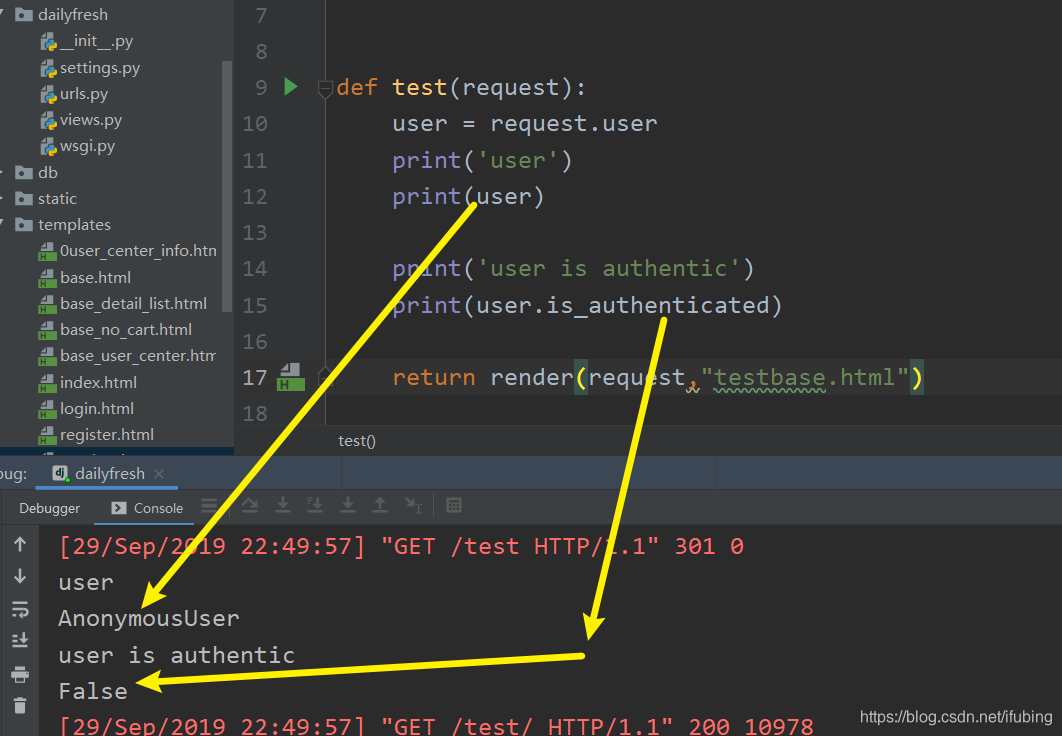This screenshot has height=736, width=1062.
Task: Click the urls.py Python file icon
Action: tap(48, 94)
